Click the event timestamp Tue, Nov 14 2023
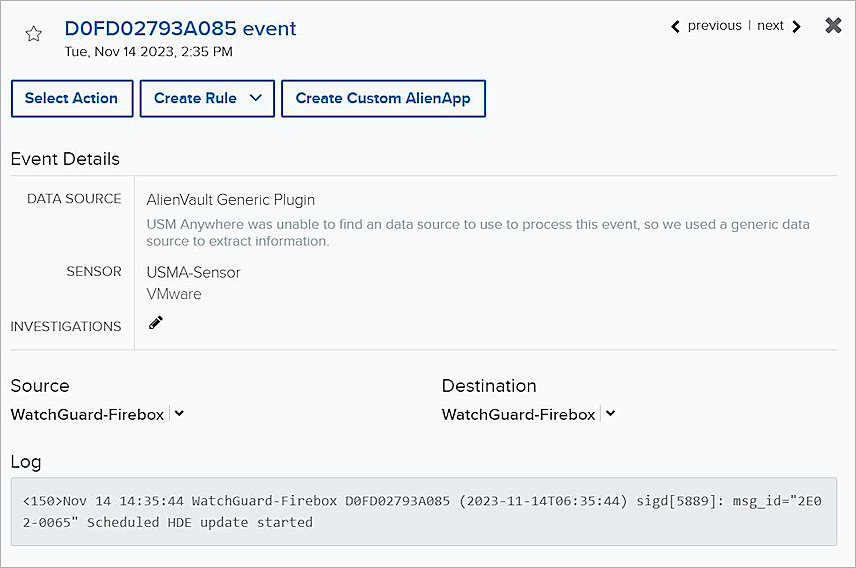Screen dimensions: 856x568 pos(148,52)
